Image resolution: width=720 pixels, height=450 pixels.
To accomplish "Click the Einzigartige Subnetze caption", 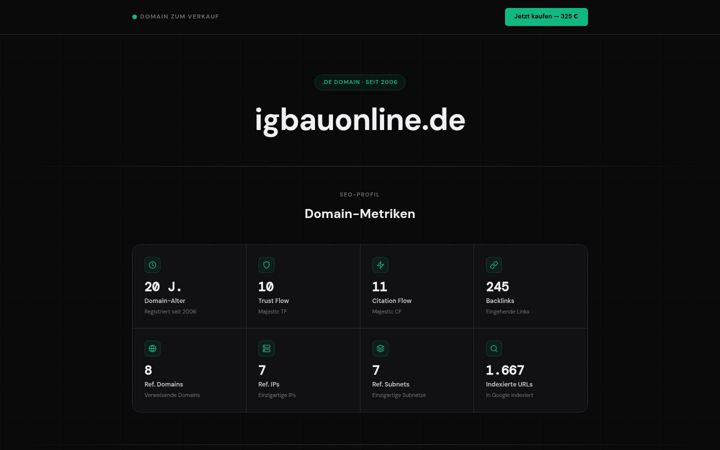I will pos(399,395).
